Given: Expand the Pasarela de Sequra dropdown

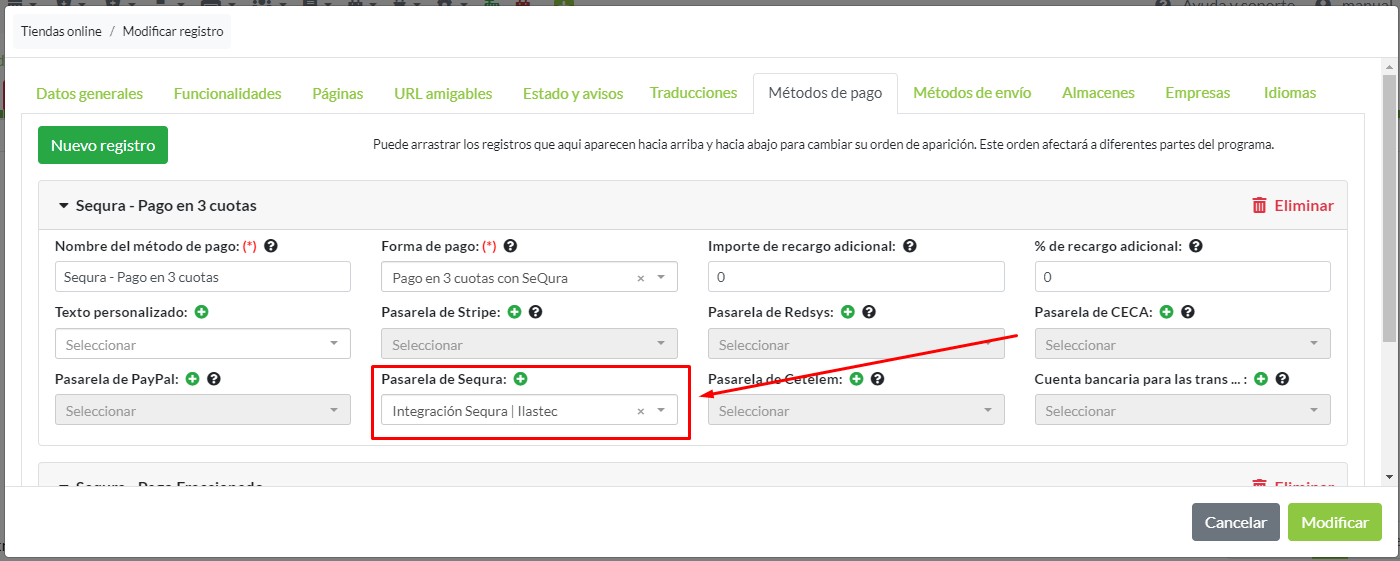Looking at the screenshot, I should 661,411.
